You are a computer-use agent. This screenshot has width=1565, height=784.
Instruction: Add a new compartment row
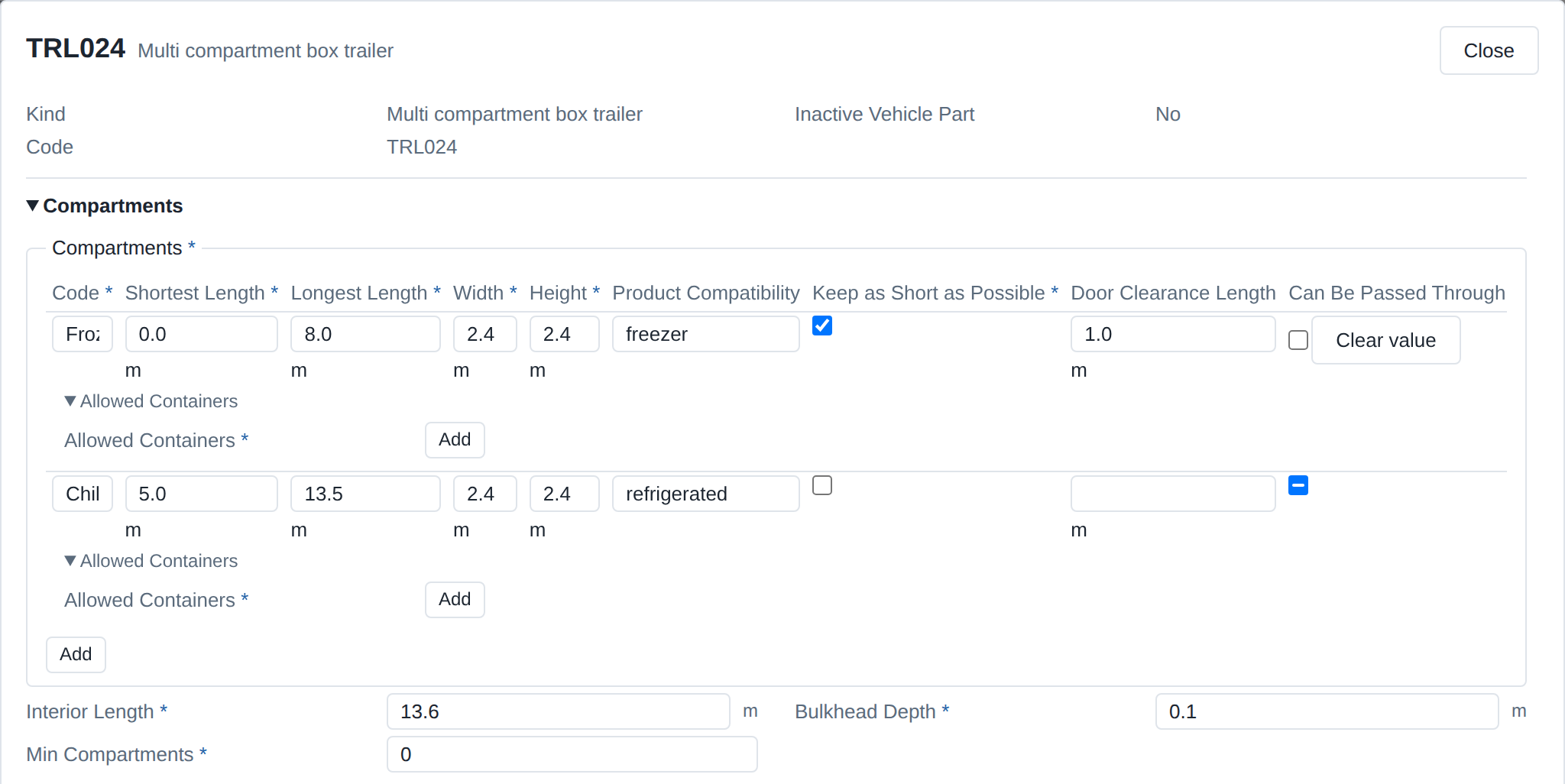tap(76, 655)
